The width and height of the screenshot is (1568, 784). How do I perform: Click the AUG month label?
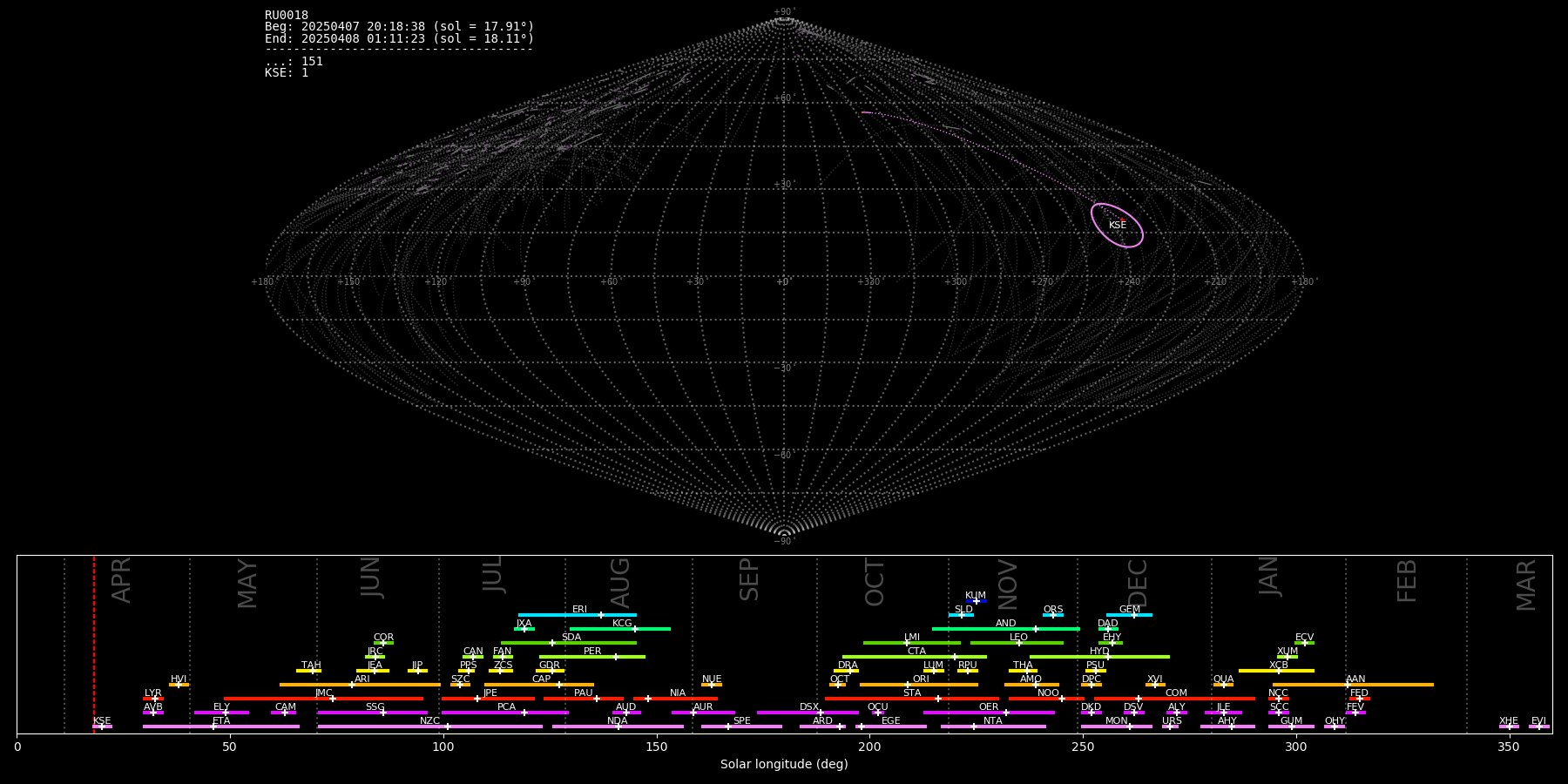coord(620,584)
